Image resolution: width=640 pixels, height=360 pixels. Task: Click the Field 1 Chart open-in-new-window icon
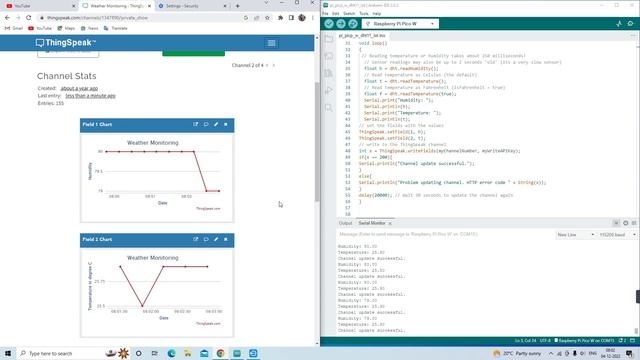pos(196,124)
